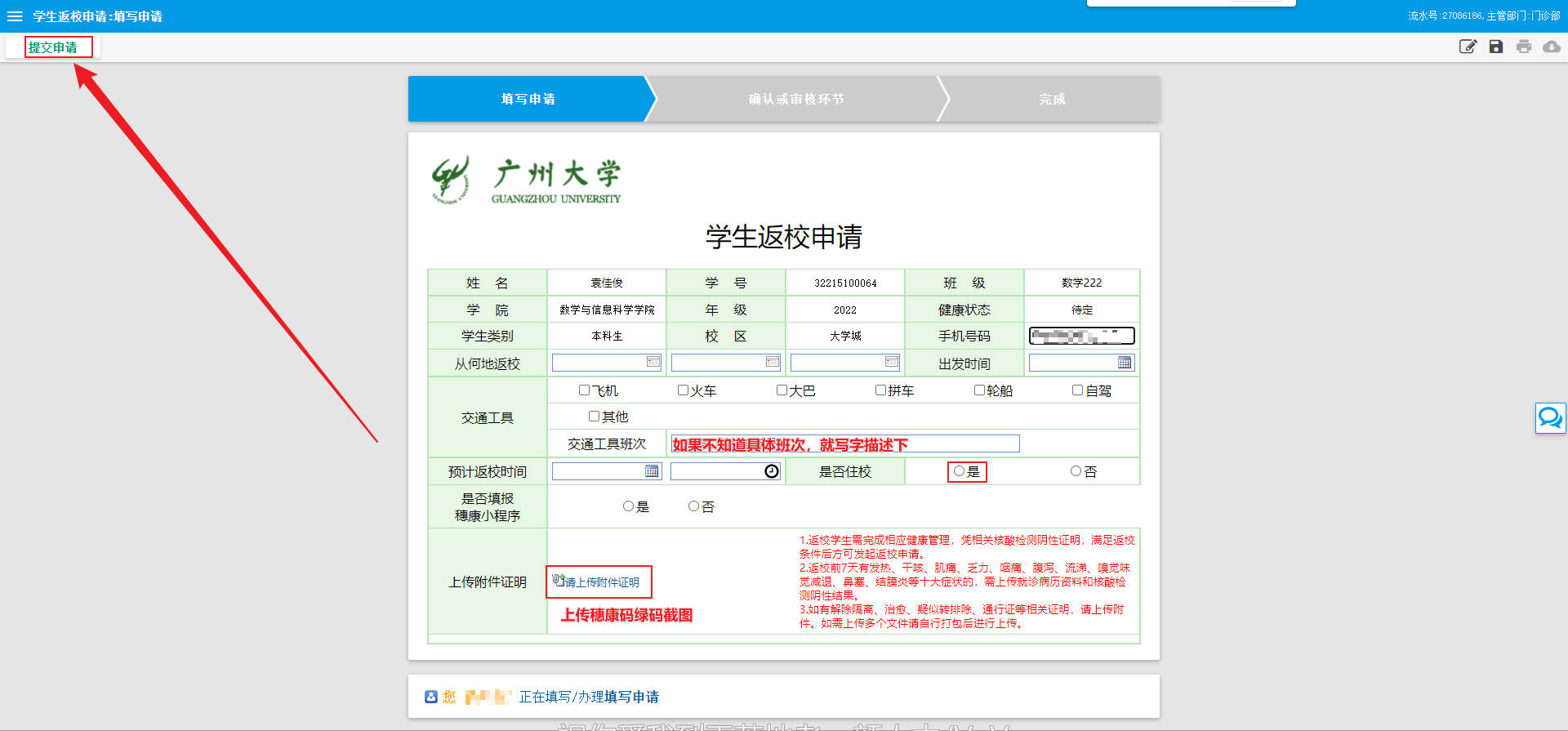Click the Guangzhou University logo

point(526,181)
